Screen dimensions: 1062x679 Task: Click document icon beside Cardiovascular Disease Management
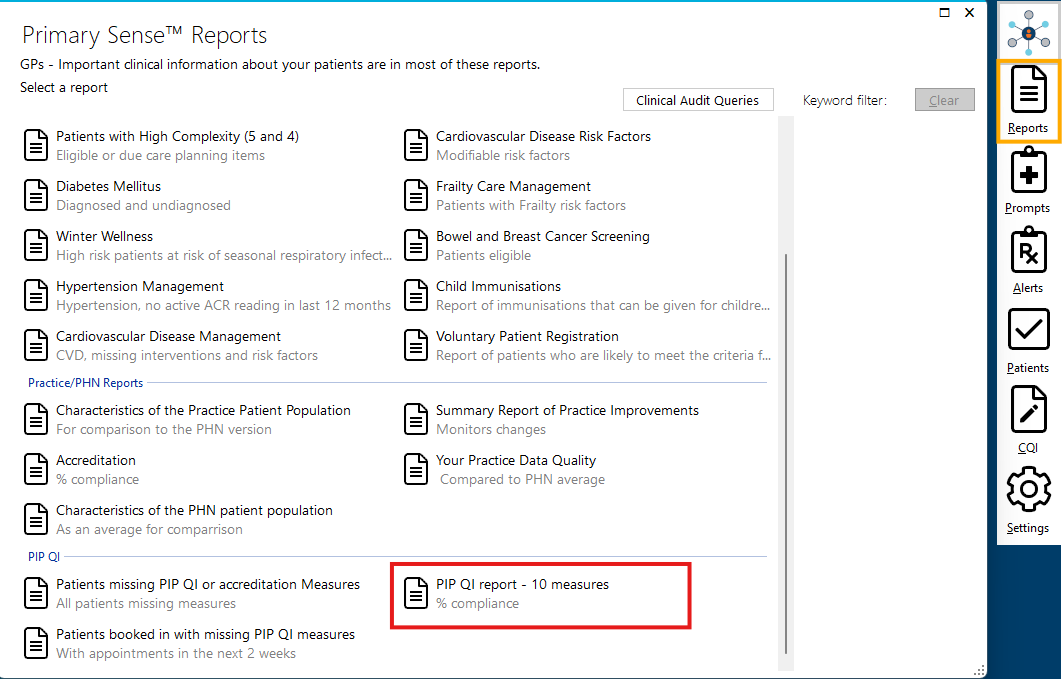click(36, 346)
